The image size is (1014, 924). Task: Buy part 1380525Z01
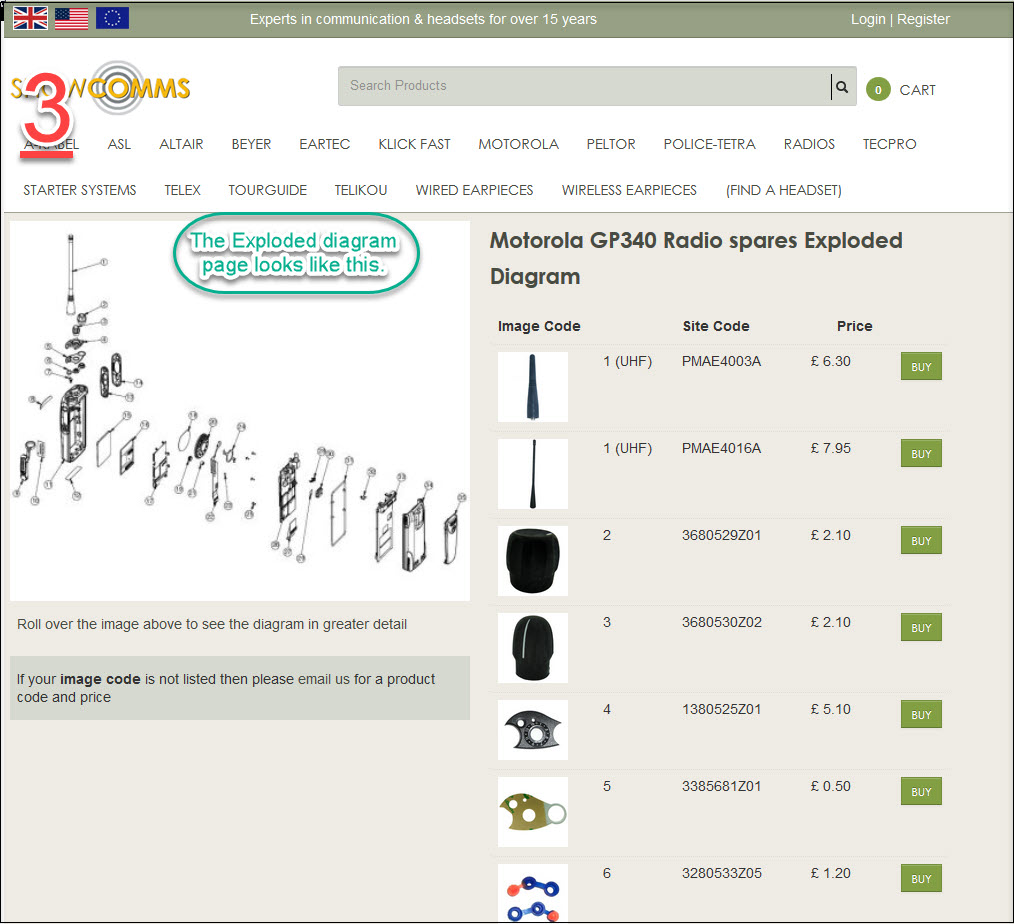(x=921, y=714)
